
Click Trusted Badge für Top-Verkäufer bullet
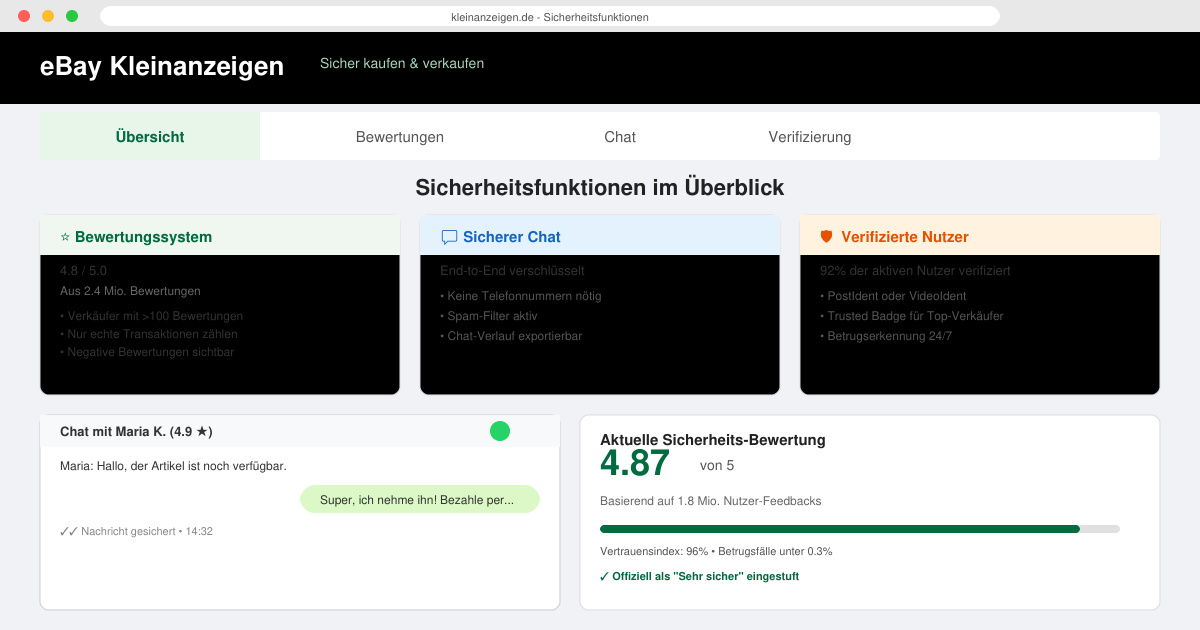pyautogui.click(x=912, y=316)
